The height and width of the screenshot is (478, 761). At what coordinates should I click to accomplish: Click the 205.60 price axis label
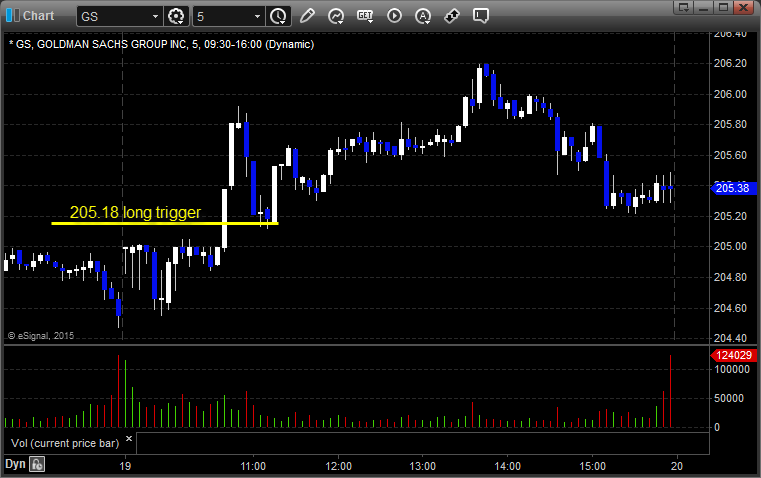(x=730, y=155)
